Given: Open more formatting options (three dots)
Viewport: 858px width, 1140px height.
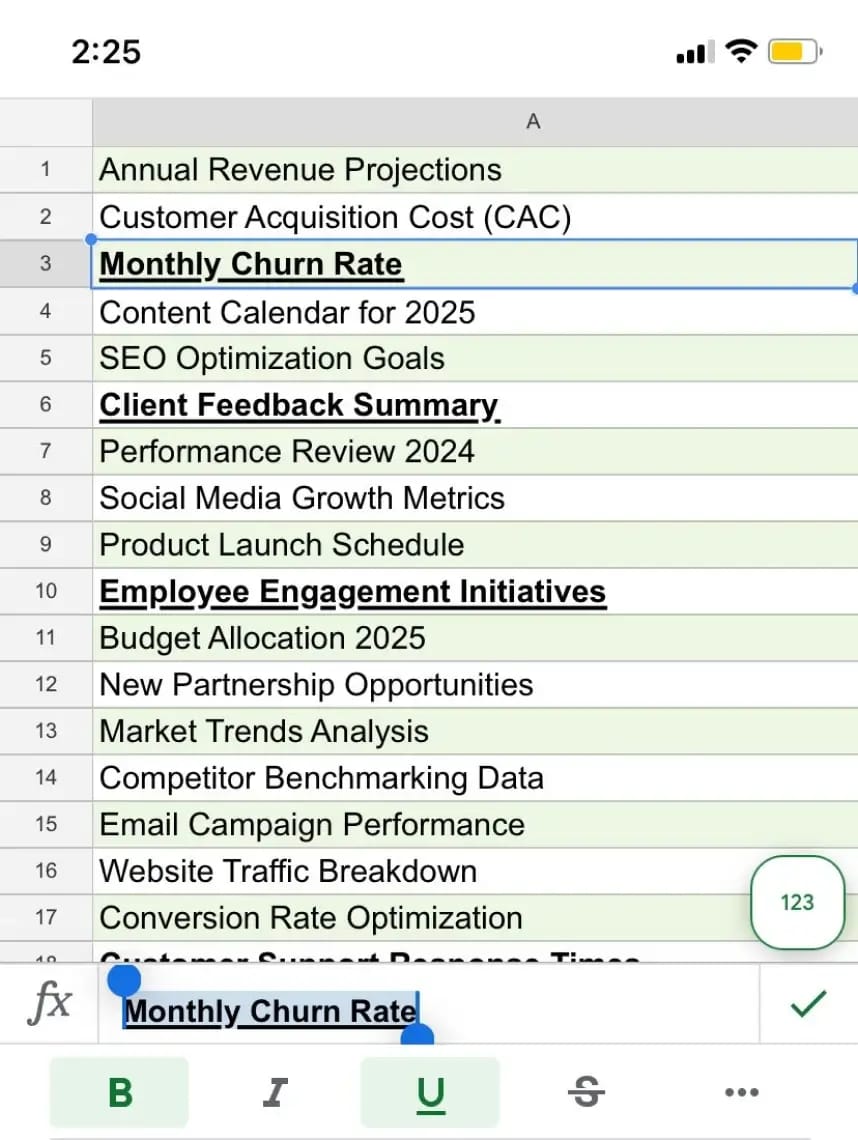Looking at the screenshot, I should [x=741, y=1092].
